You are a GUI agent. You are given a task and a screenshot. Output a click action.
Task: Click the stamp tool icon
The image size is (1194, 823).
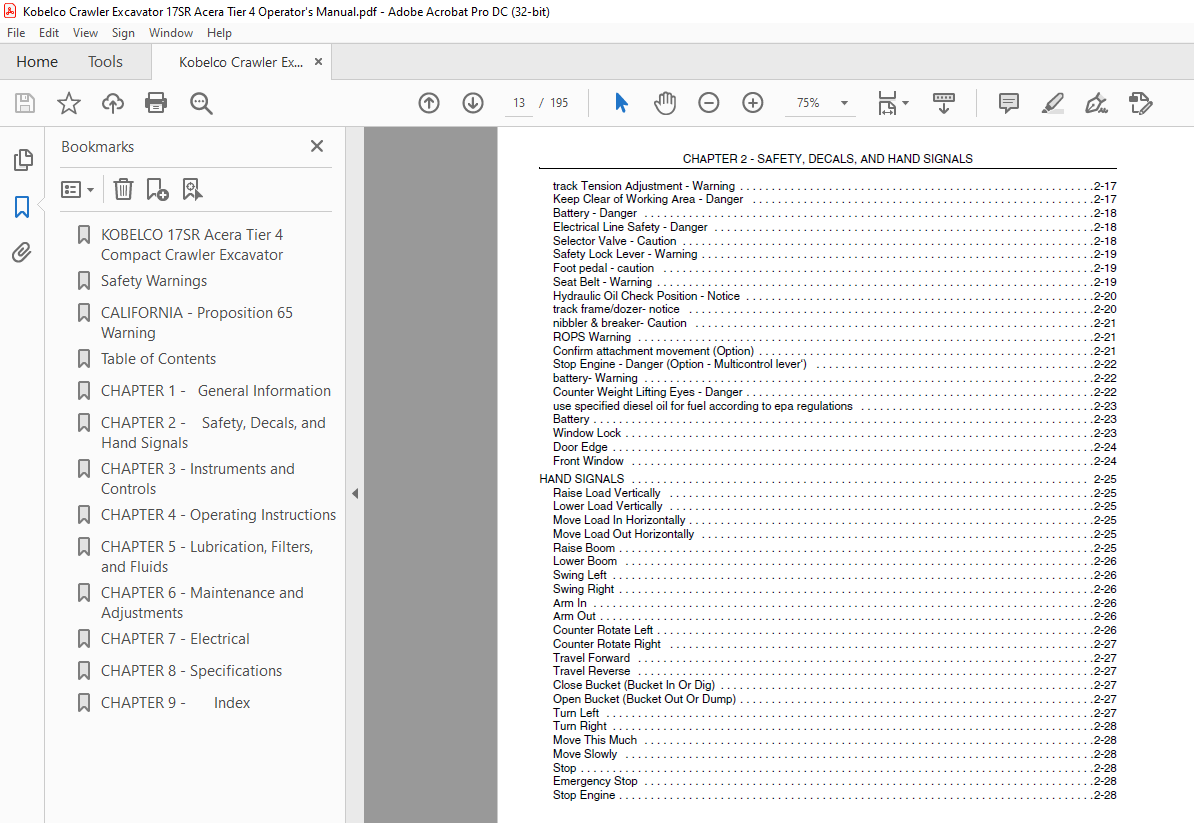point(1141,103)
